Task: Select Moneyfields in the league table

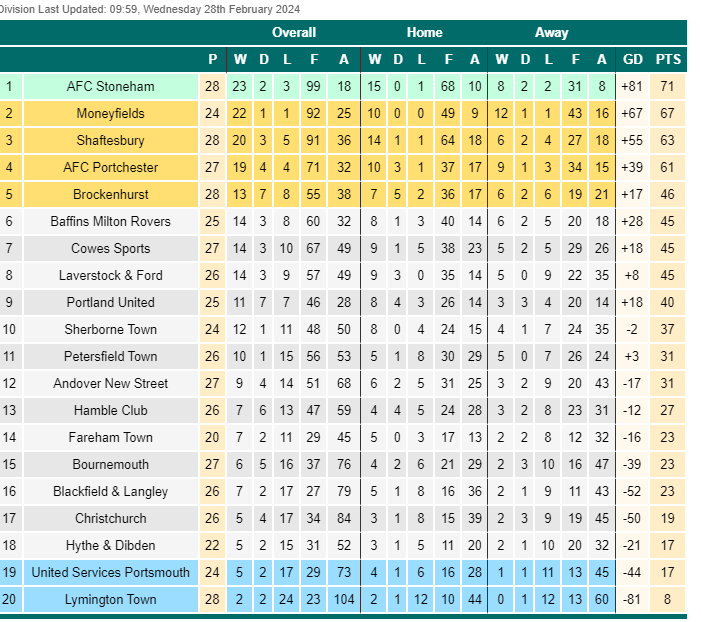Action: pos(110,114)
